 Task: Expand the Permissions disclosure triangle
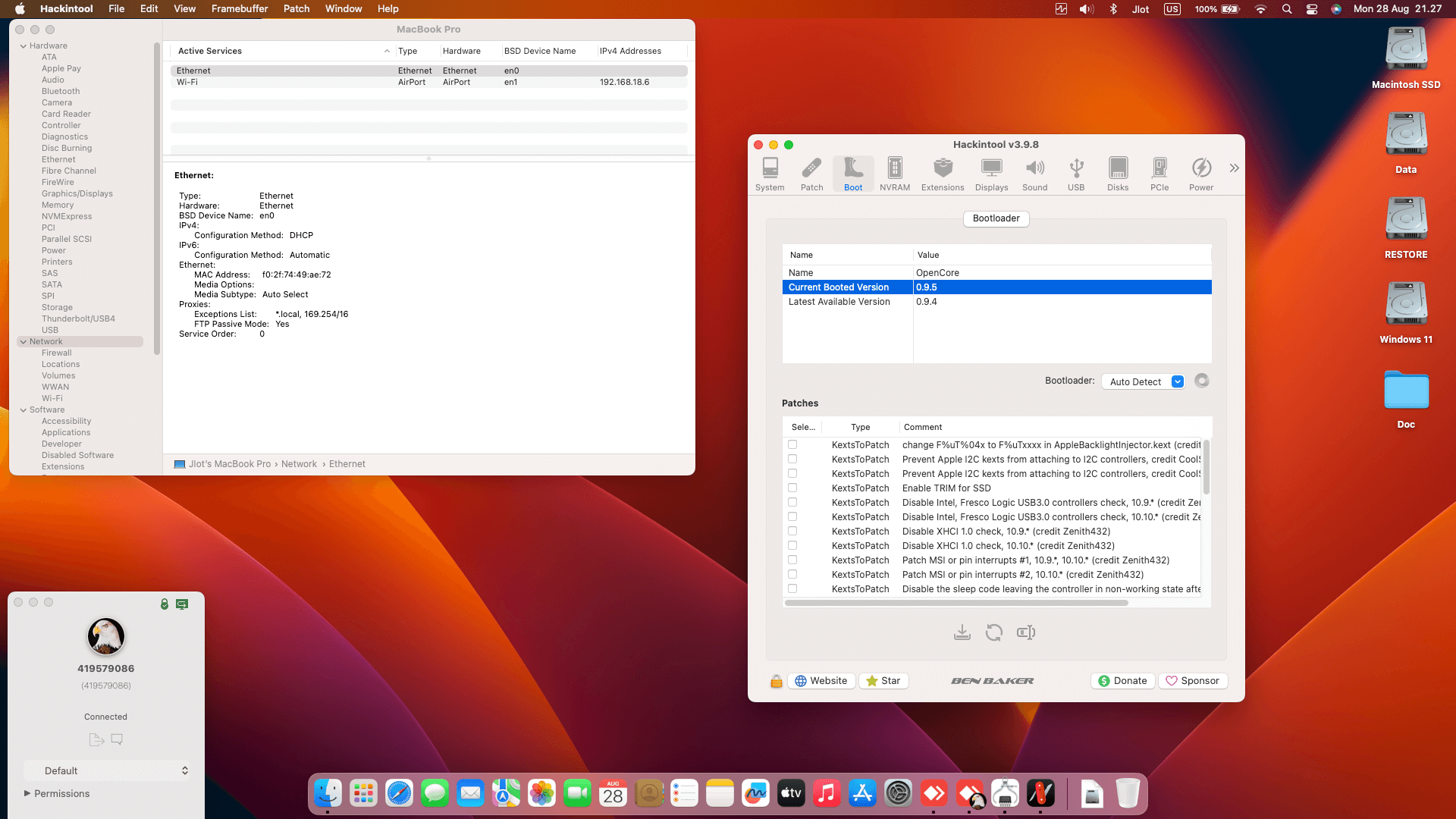click(x=27, y=793)
